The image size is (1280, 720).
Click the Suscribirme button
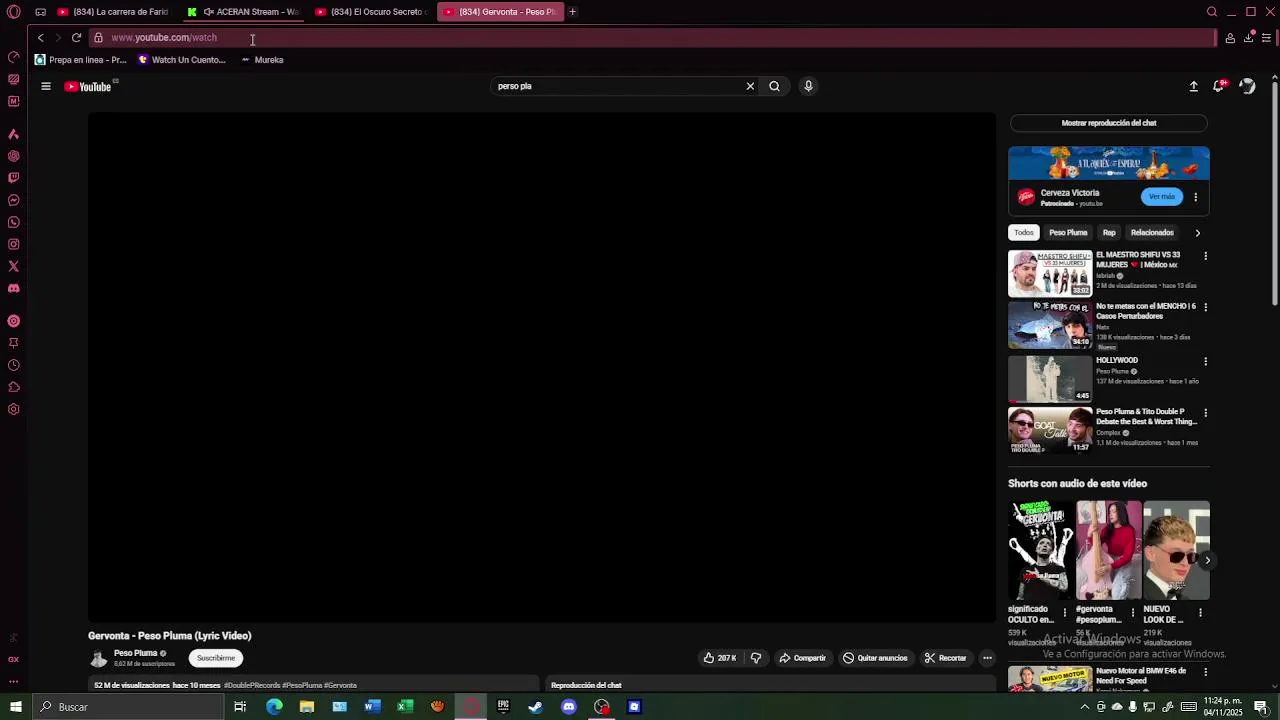[x=216, y=658]
